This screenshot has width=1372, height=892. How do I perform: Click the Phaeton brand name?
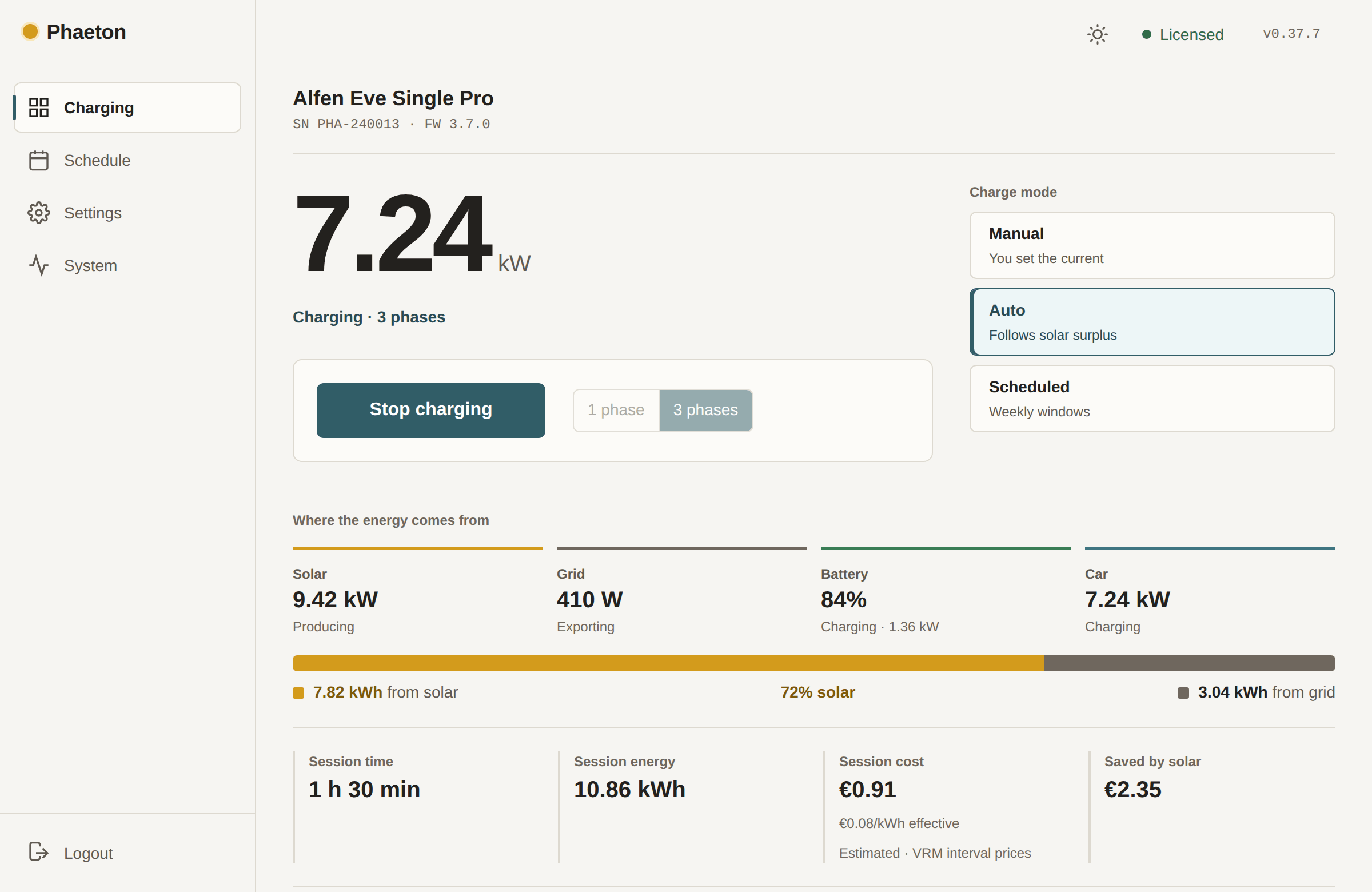click(86, 31)
